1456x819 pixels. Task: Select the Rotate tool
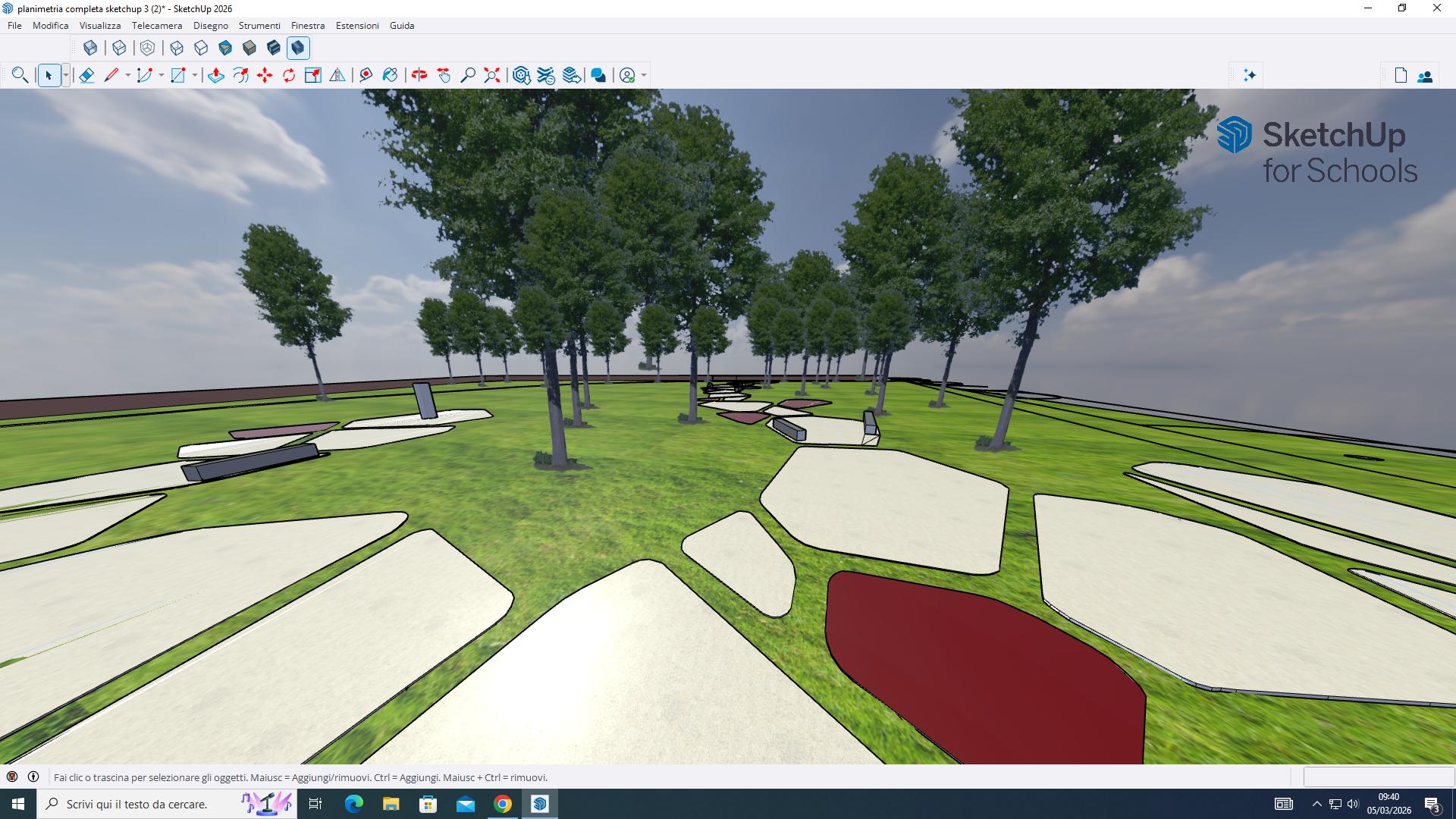pos(289,75)
